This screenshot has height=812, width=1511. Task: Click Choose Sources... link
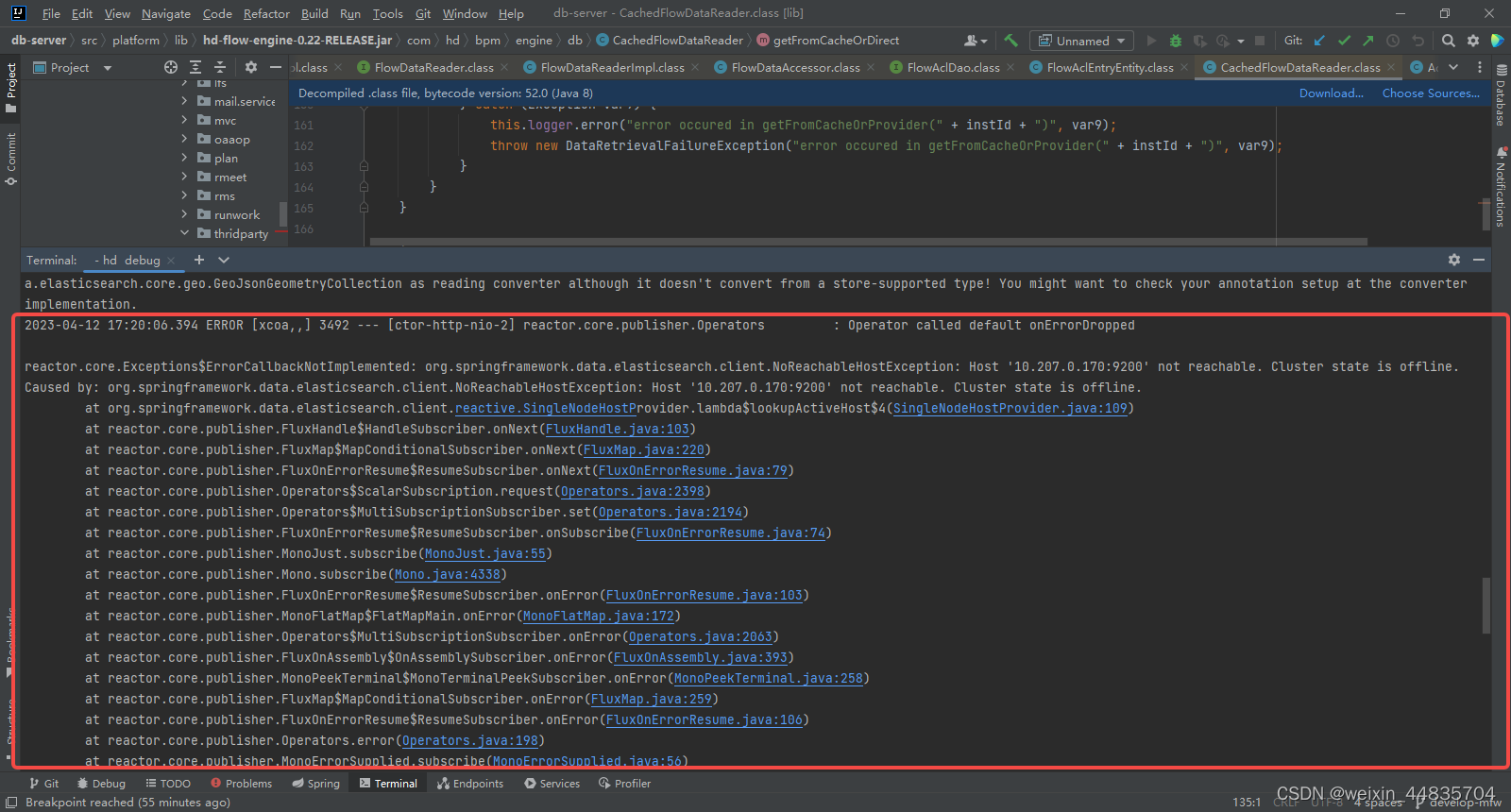coord(1431,93)
